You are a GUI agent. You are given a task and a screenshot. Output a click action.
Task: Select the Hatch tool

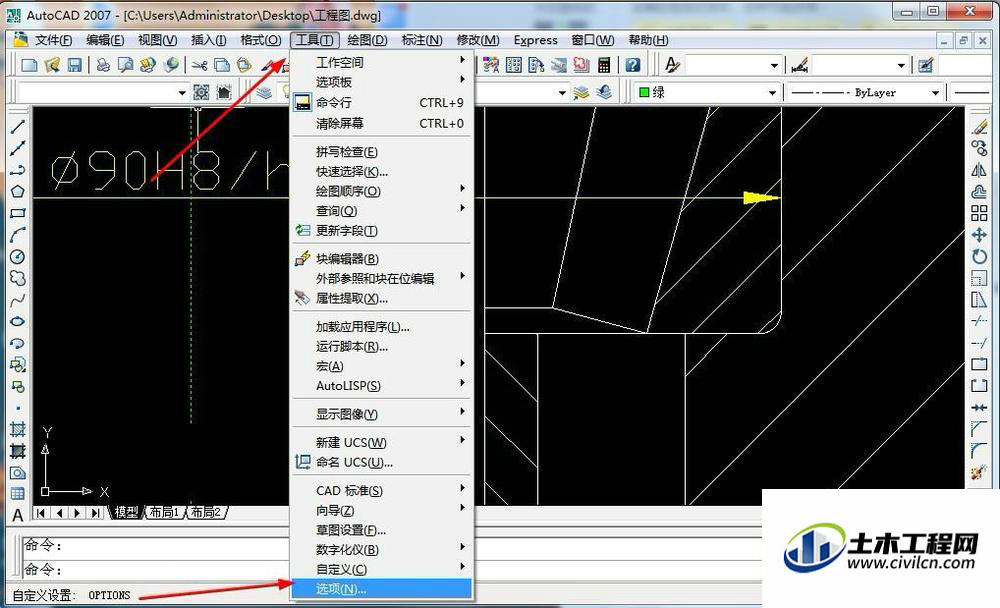pos(18,429)
